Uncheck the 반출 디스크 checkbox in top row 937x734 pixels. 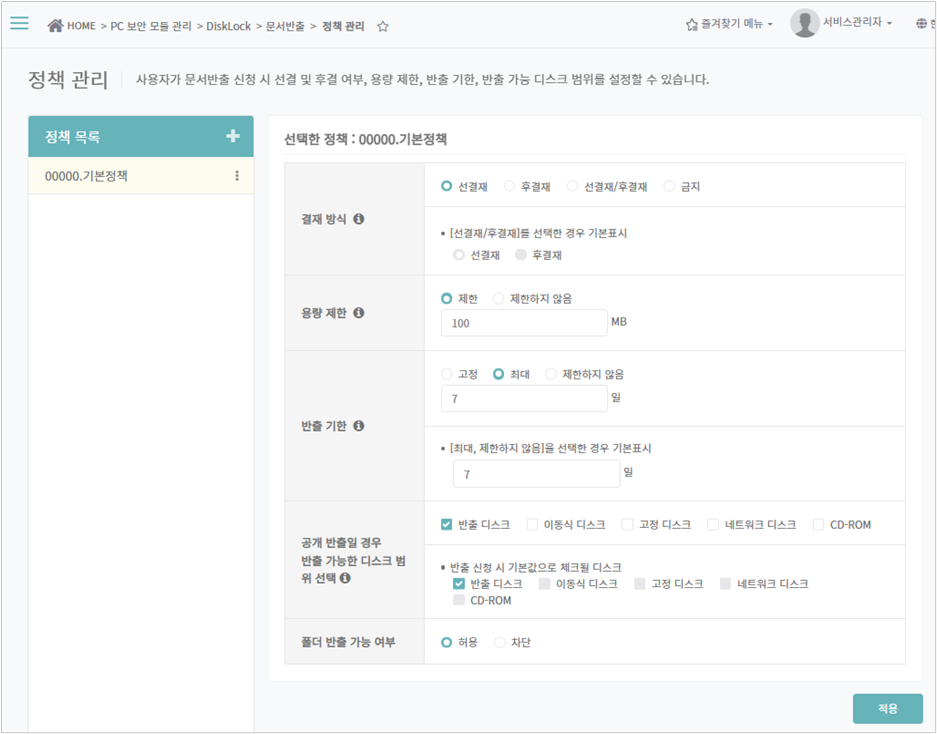tap(447, 524)
